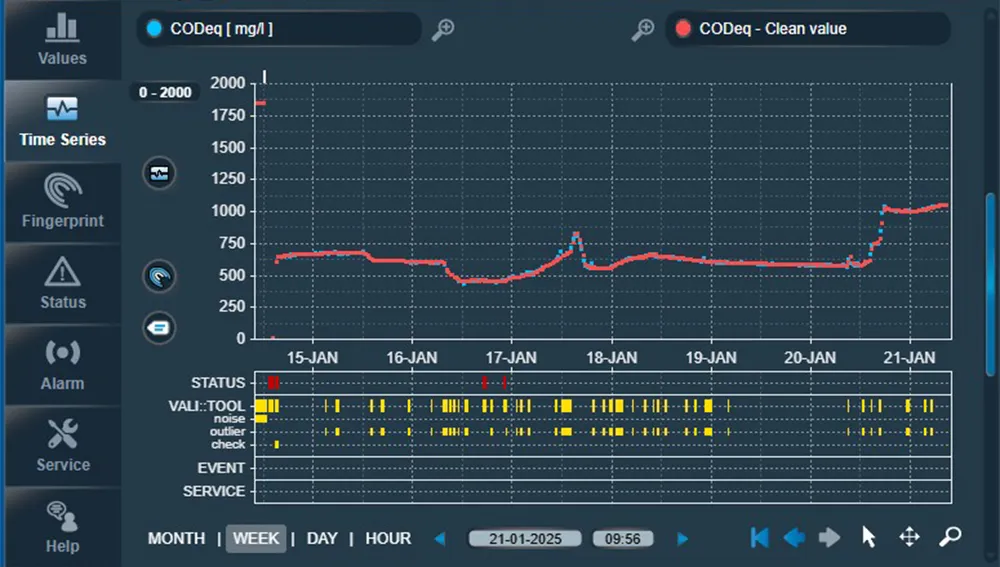Open the CODeq - Clean value selector
Screen dimensions: 1000x567
807,29
